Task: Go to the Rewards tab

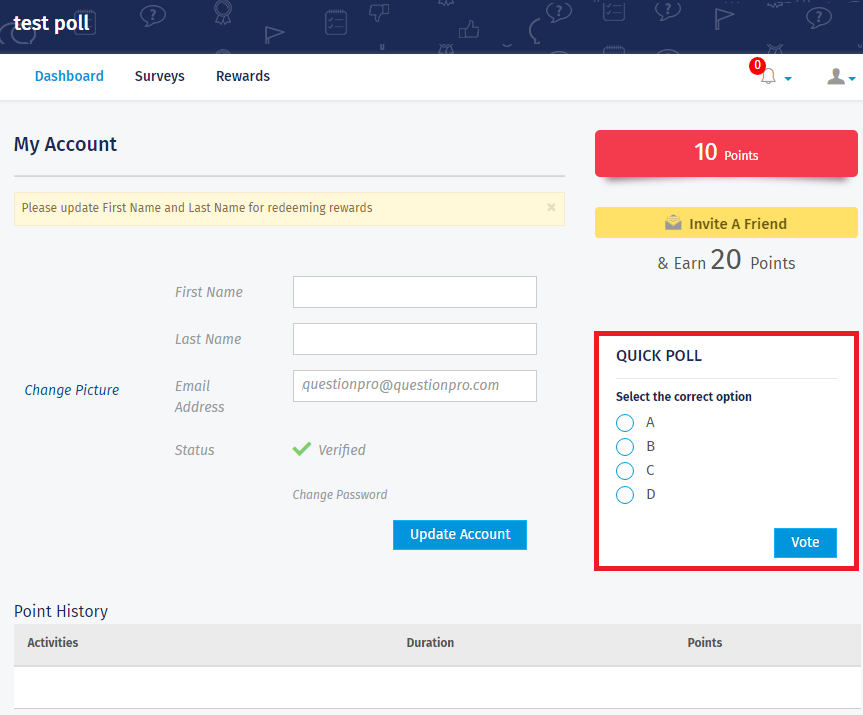Action: pos(243,76)
